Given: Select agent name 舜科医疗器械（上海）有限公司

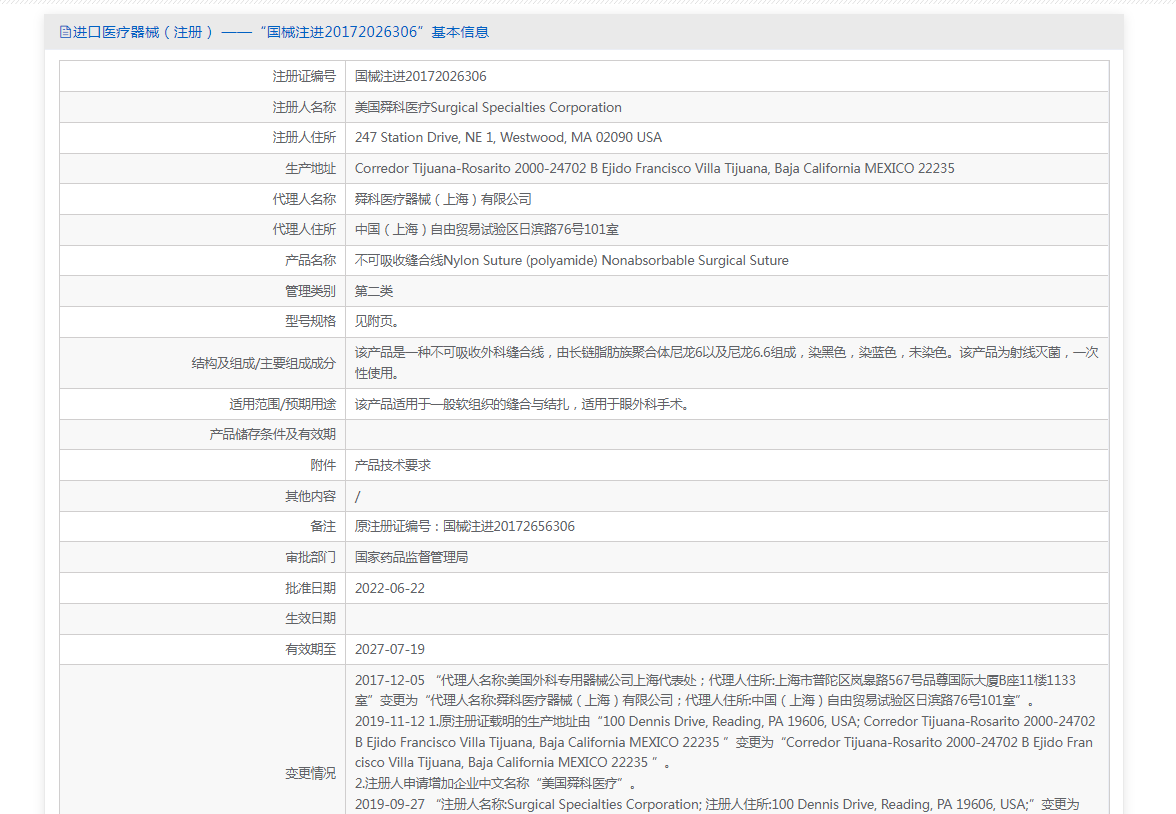Looking at the screenshot, I should (x=443, y=200).
